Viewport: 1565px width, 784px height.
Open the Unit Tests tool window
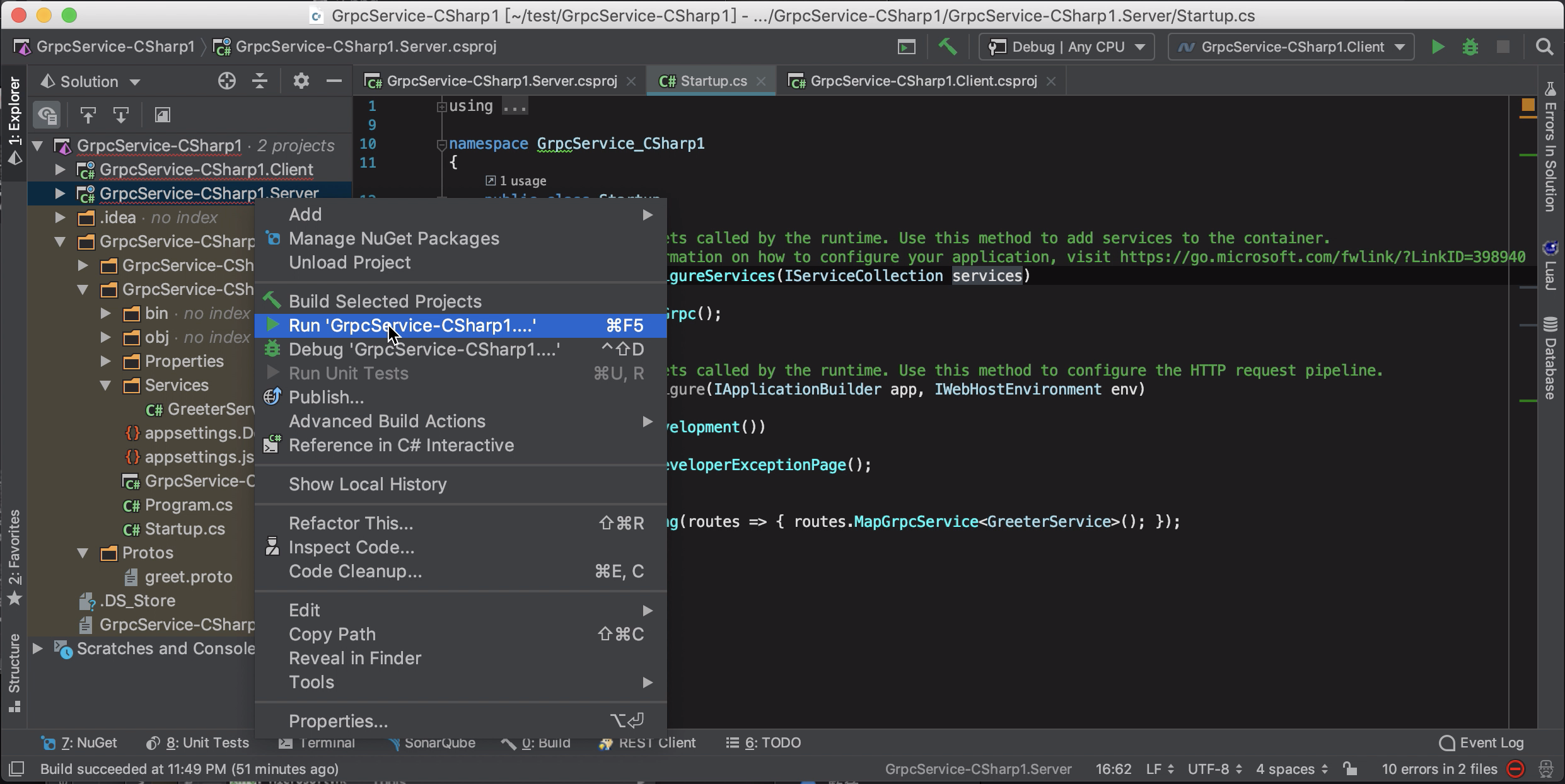pos(197,743)
